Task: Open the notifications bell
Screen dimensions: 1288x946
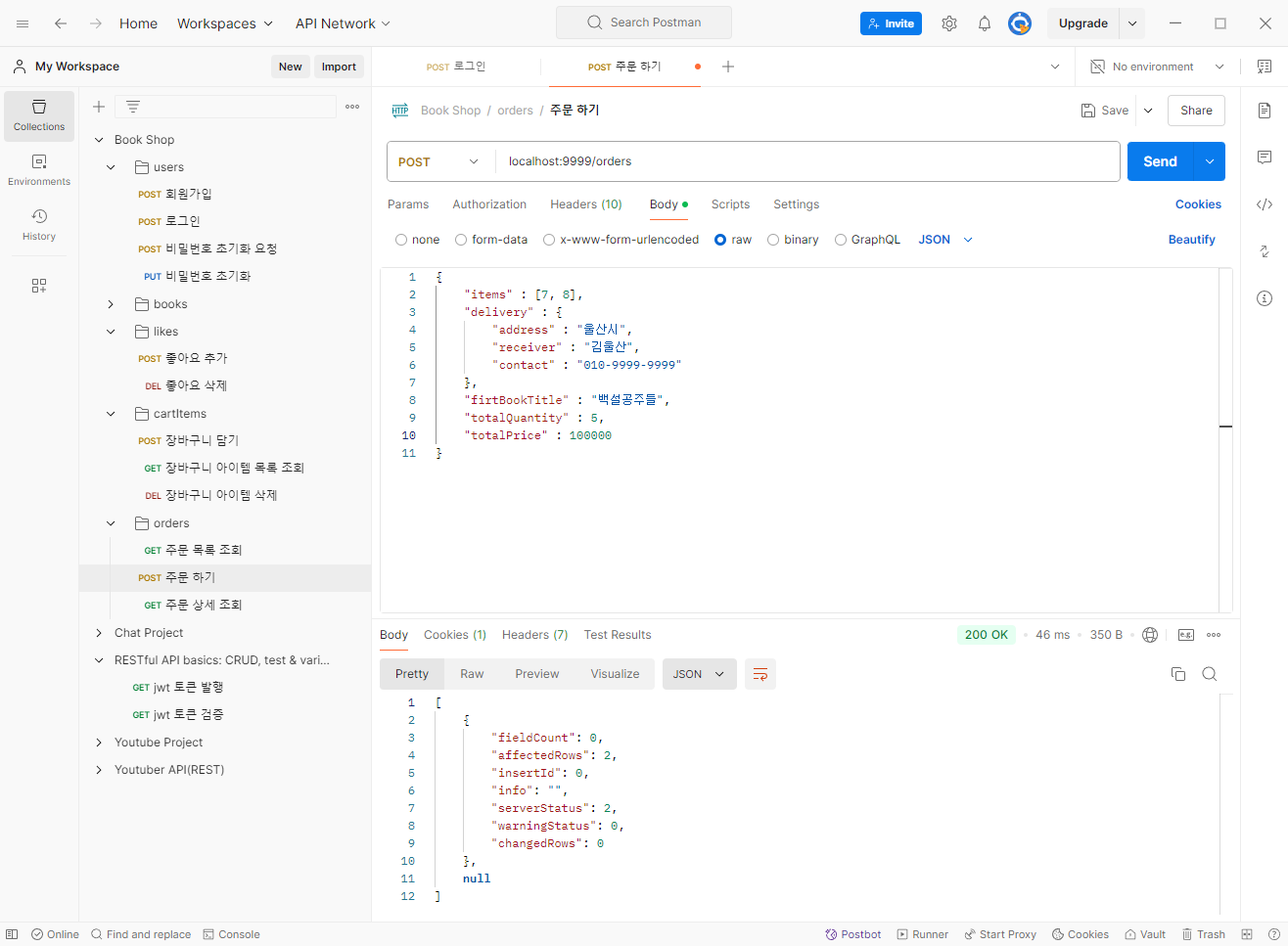Action: pos(985,23)
